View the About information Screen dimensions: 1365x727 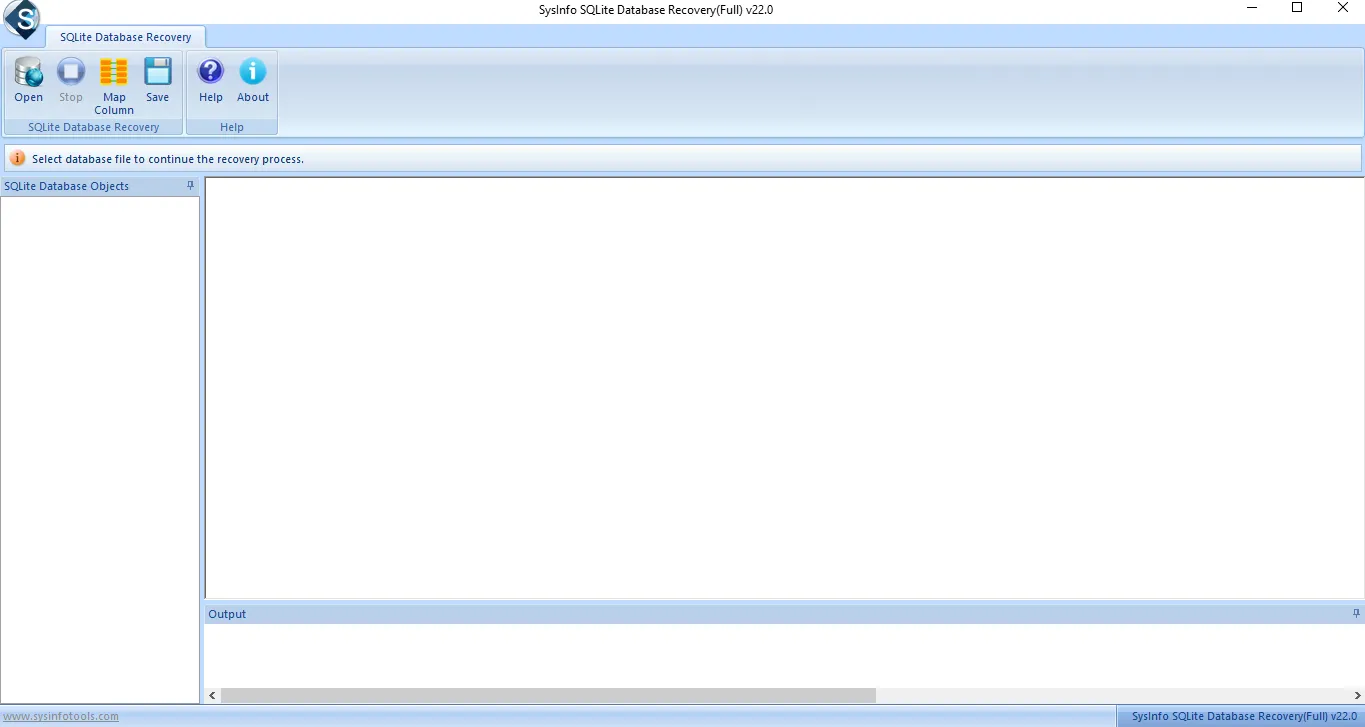[252, 80]
